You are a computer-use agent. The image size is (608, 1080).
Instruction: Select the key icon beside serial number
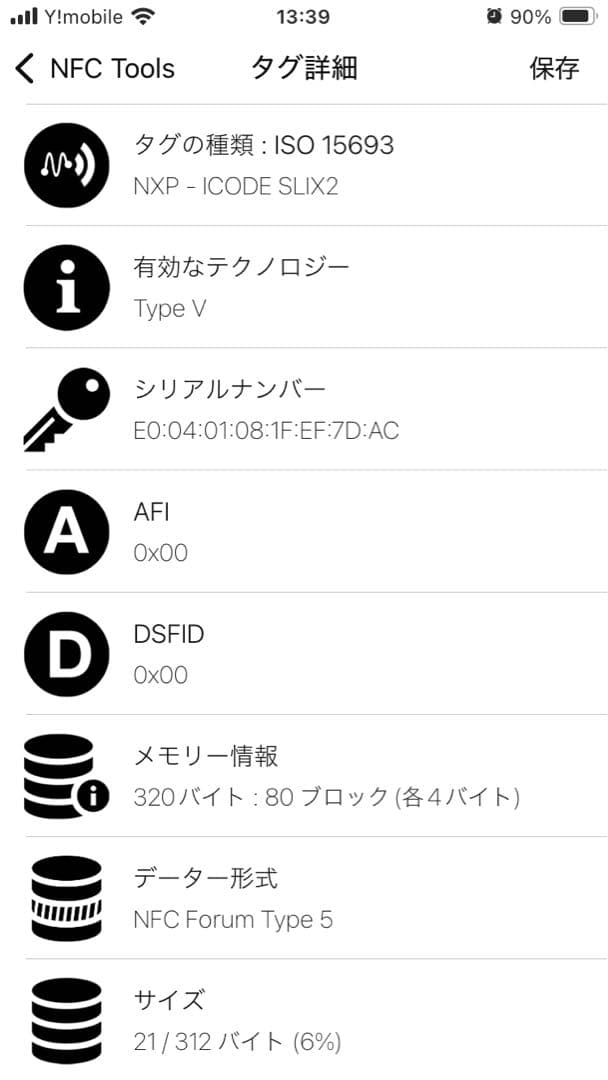pyautogui.click(x=66, y=408)
